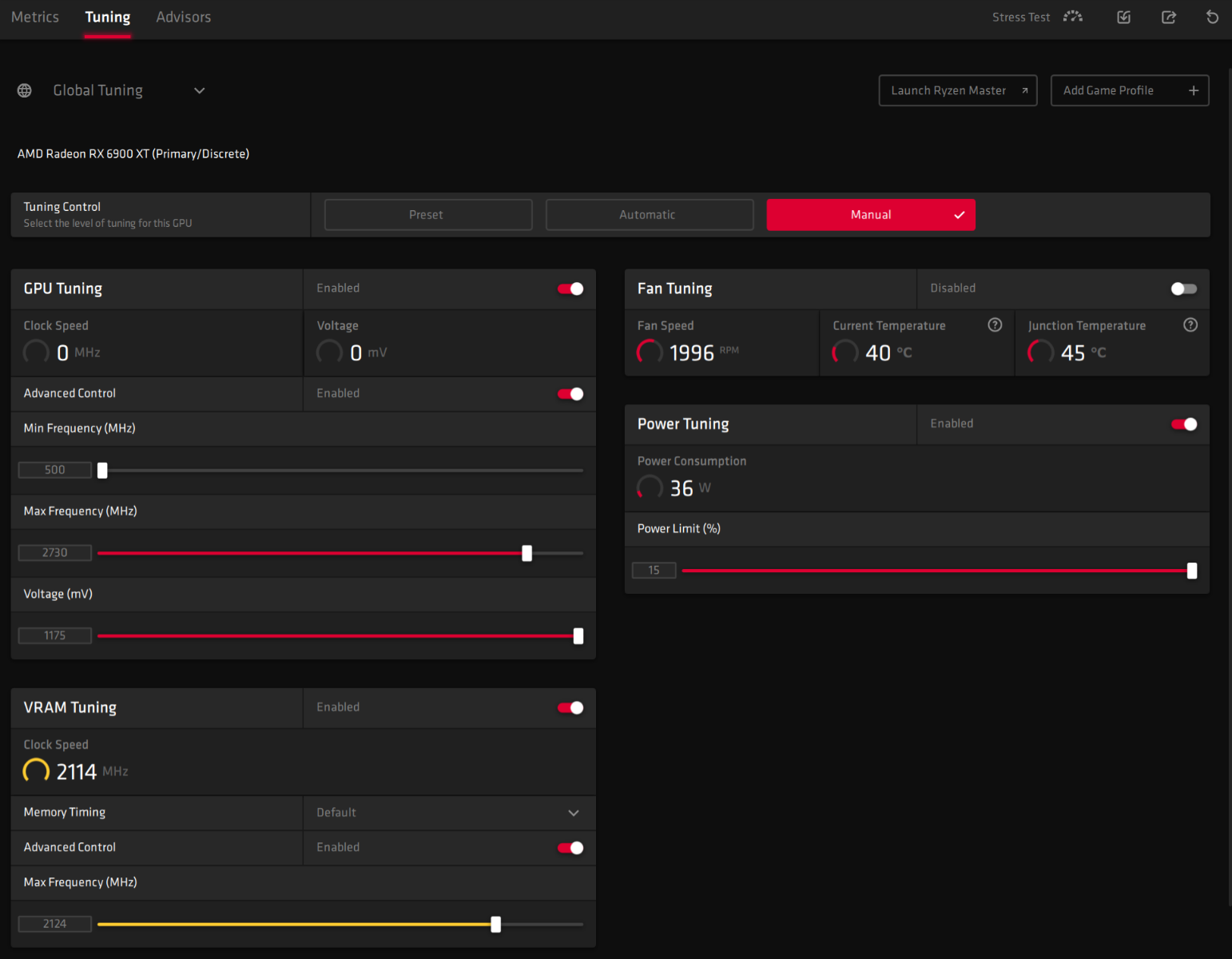This screenshot has height=959, width=1232.
Task: Click help icon next to Junction Temperature
Action: [1190, 324]
